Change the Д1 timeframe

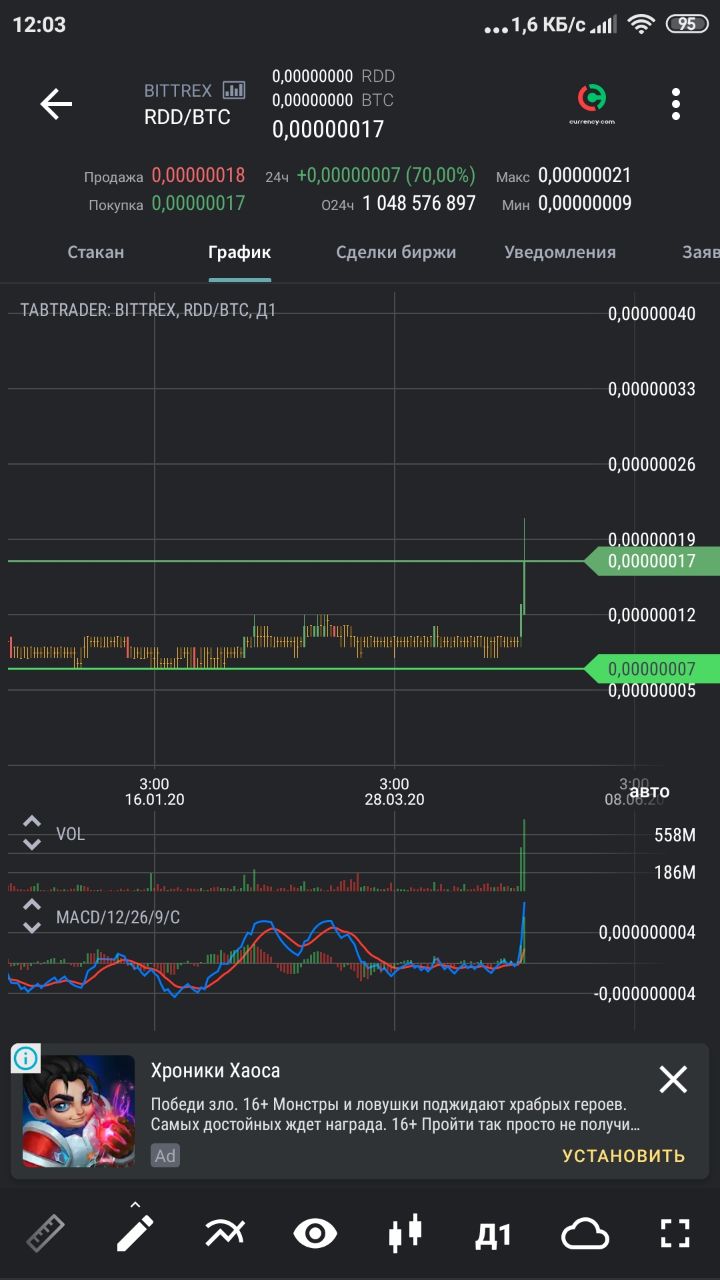[493, 1235]
